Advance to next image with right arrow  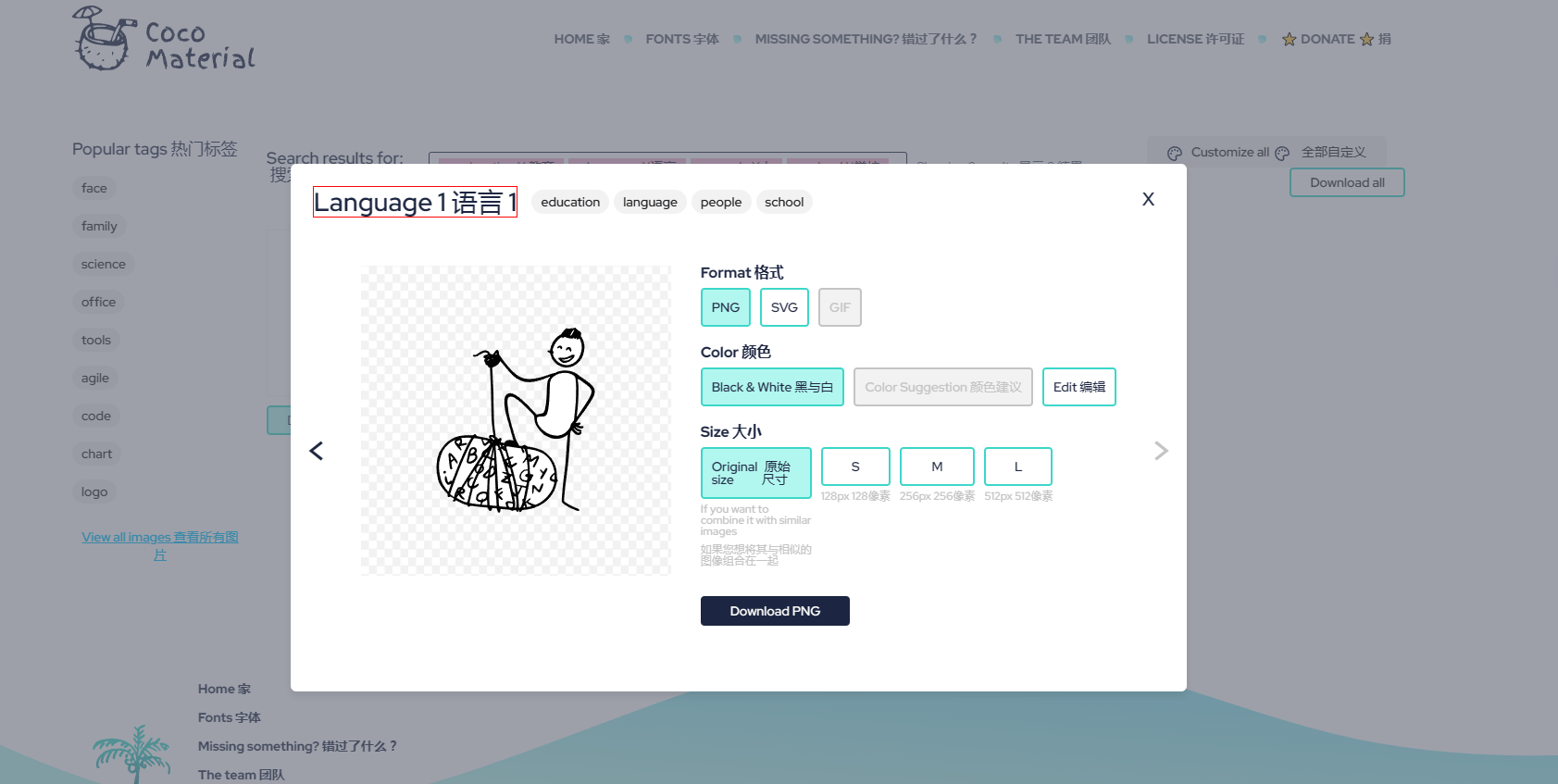point(1161,451)
